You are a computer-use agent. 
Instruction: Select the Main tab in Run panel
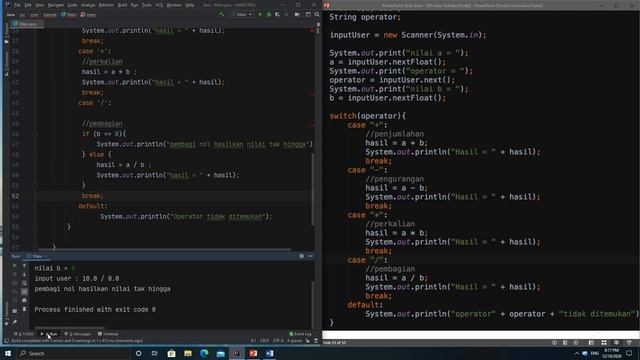point(37,256)
